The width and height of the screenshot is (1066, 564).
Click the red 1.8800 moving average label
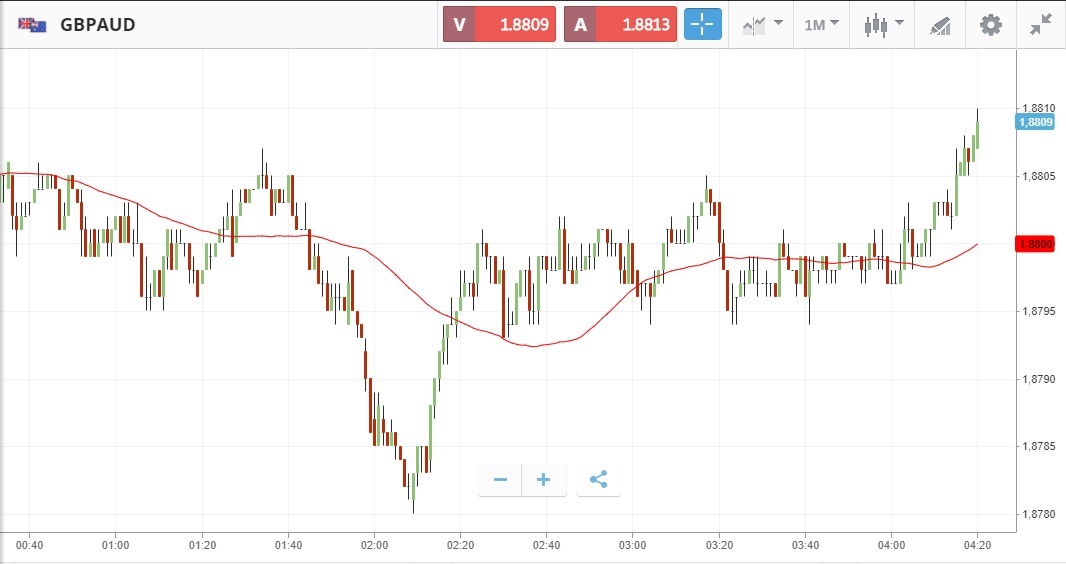[x=1034, y=244]
